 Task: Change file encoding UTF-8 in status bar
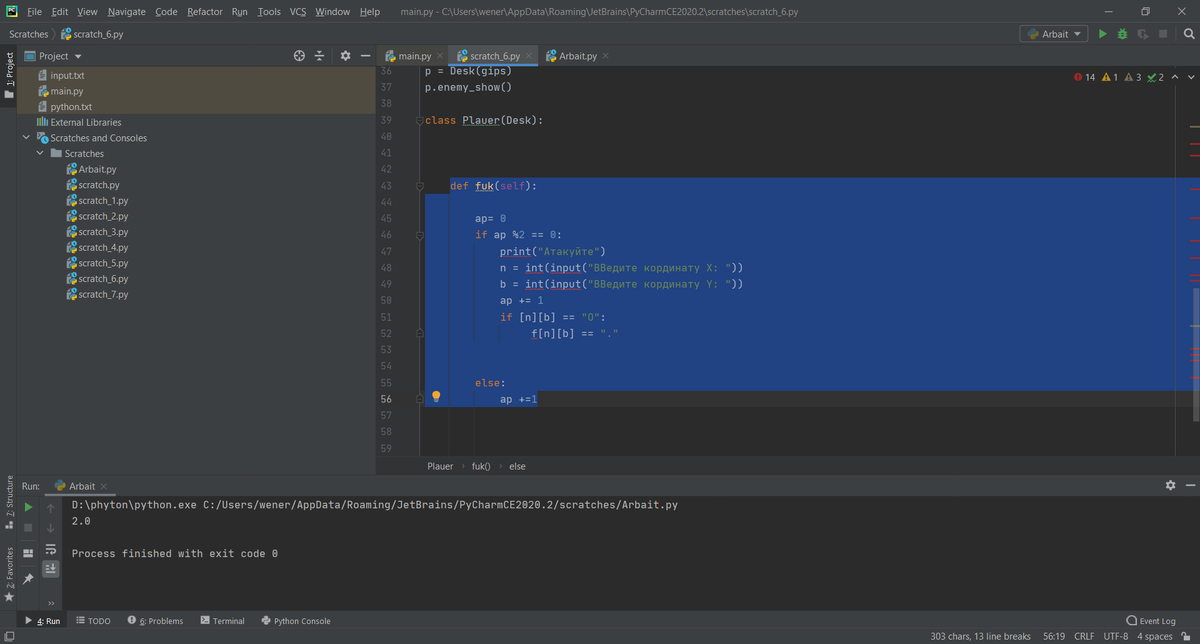tap(1116, 636)
